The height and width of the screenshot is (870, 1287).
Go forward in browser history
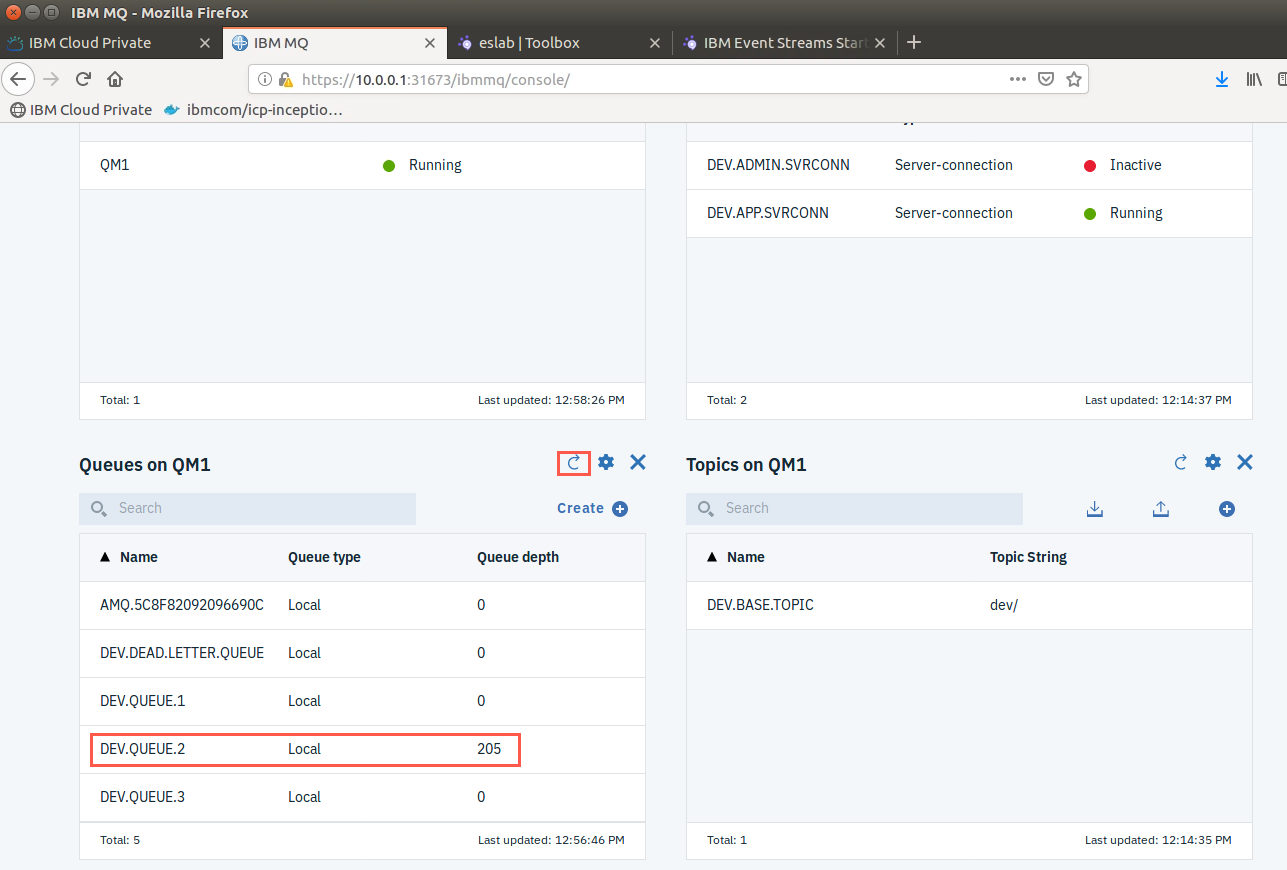coord(51,79)
